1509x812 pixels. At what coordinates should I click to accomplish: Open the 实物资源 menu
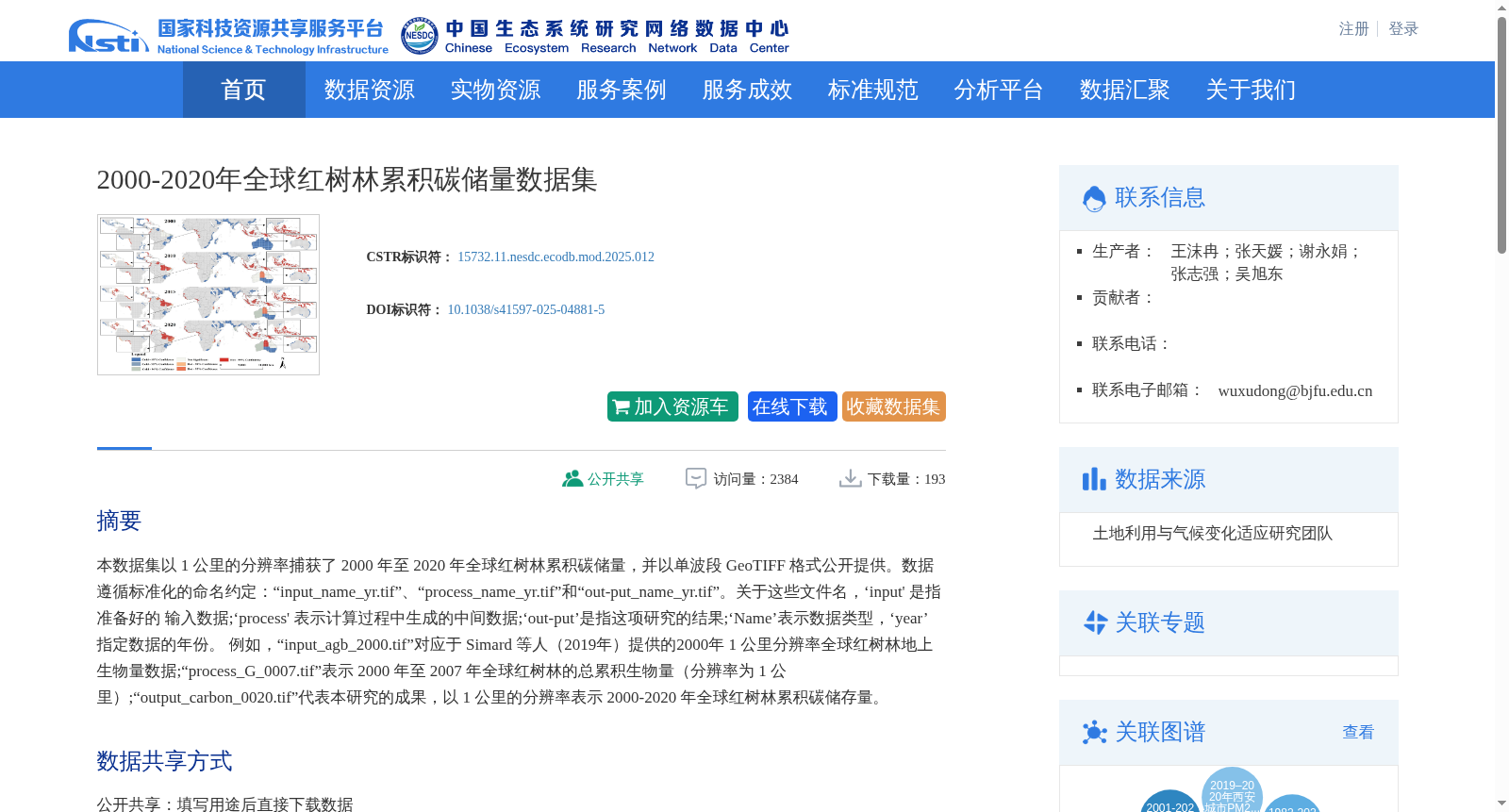495,90
